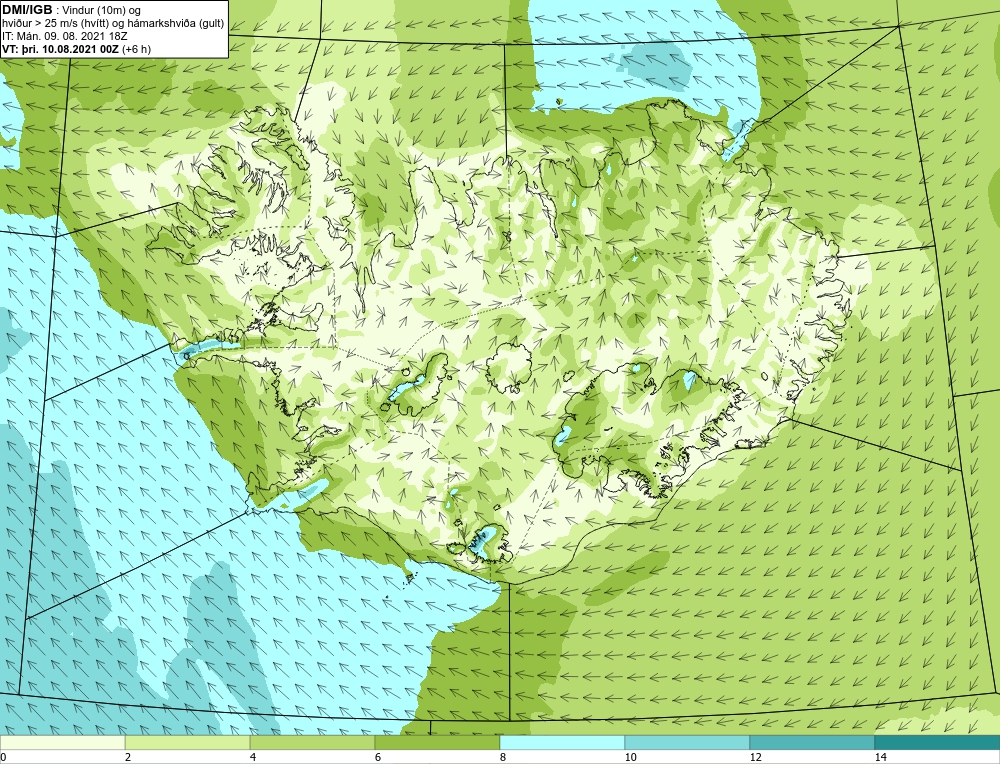Select the 0–2 m/s pale color swatch
The width and height of the screenshot is (1000, 764).
(x=62, y=742)
